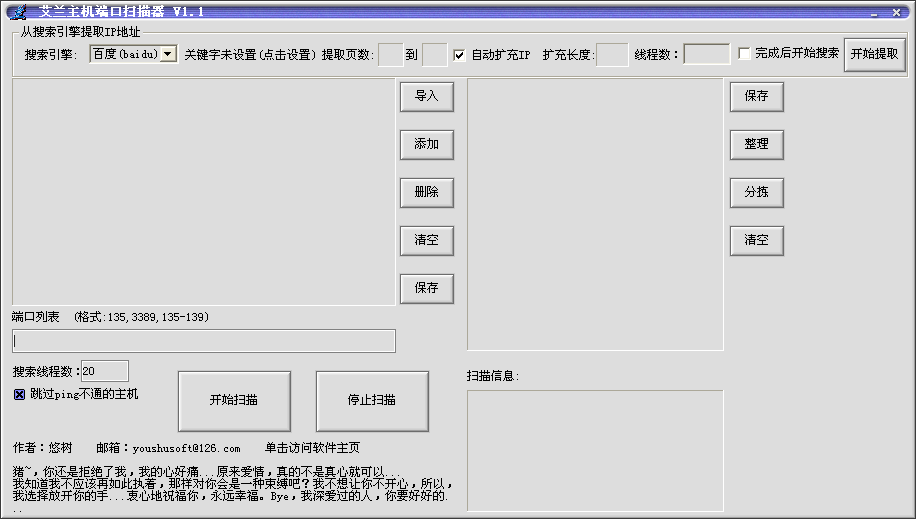
Task: Click the app icon in the title bar
Action: [x=15, y=11]
